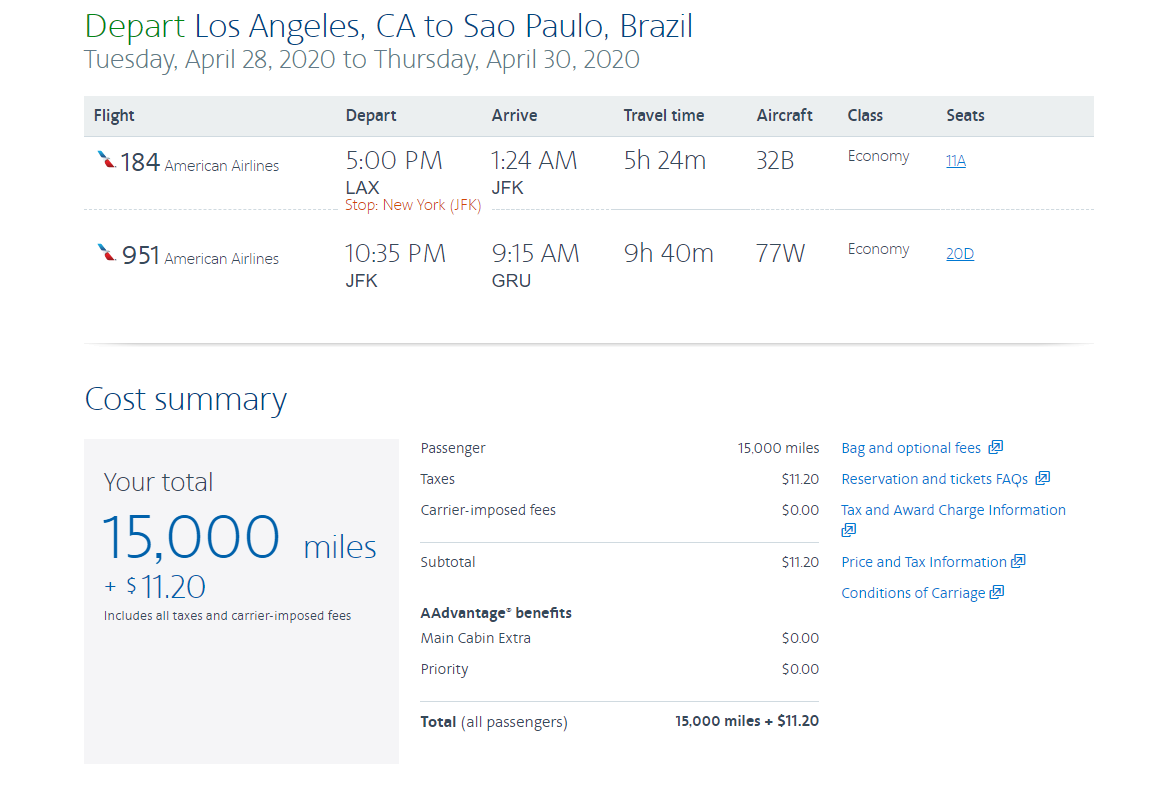The height and width of the screenshot is (785, 1166).
Task: Click the 9h 40m travel time
Action: 669,253
